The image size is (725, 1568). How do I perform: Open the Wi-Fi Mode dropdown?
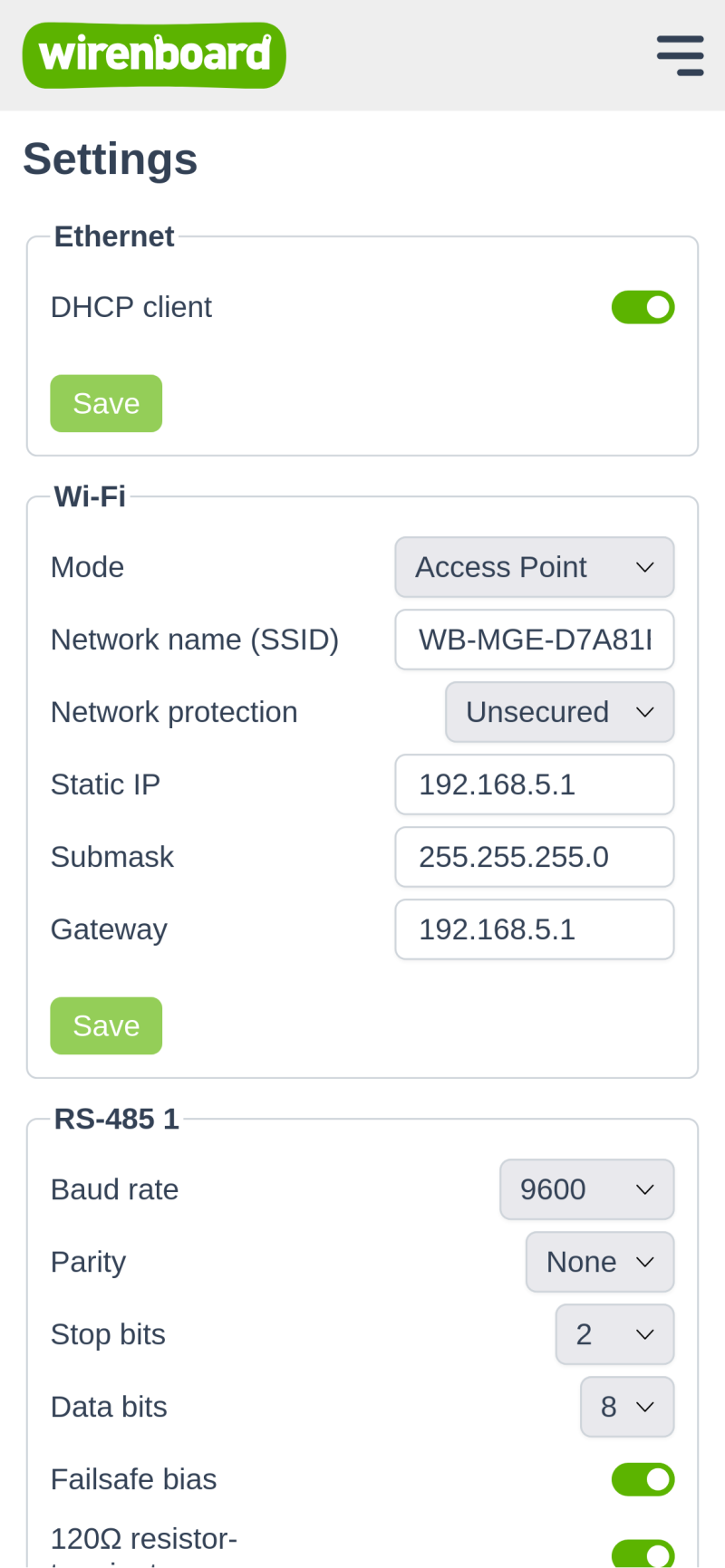pos(534,567)
